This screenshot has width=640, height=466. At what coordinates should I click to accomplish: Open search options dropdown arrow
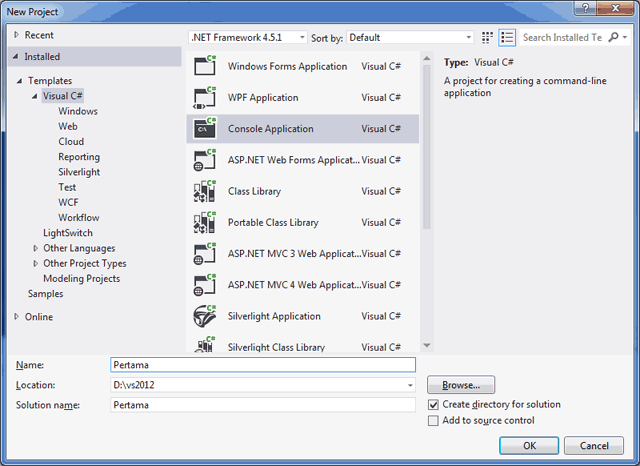click(624, 37)
